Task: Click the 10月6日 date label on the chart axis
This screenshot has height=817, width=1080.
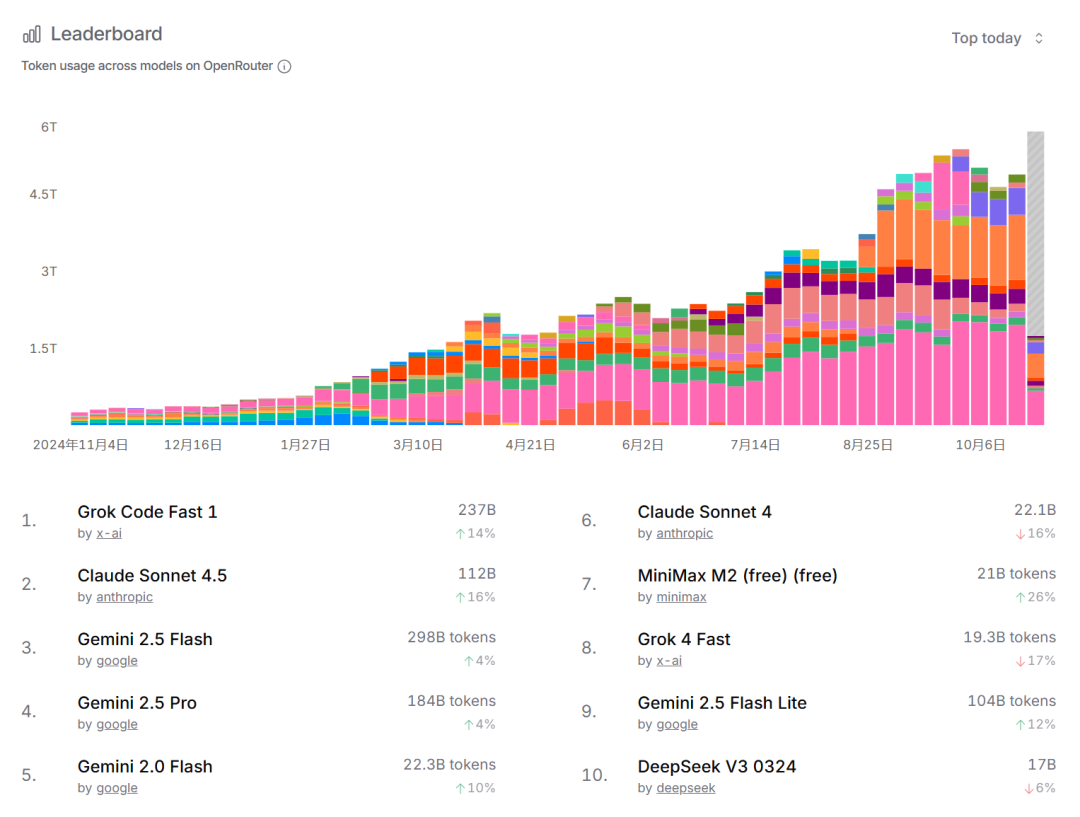Action: (x=980, y=445)
